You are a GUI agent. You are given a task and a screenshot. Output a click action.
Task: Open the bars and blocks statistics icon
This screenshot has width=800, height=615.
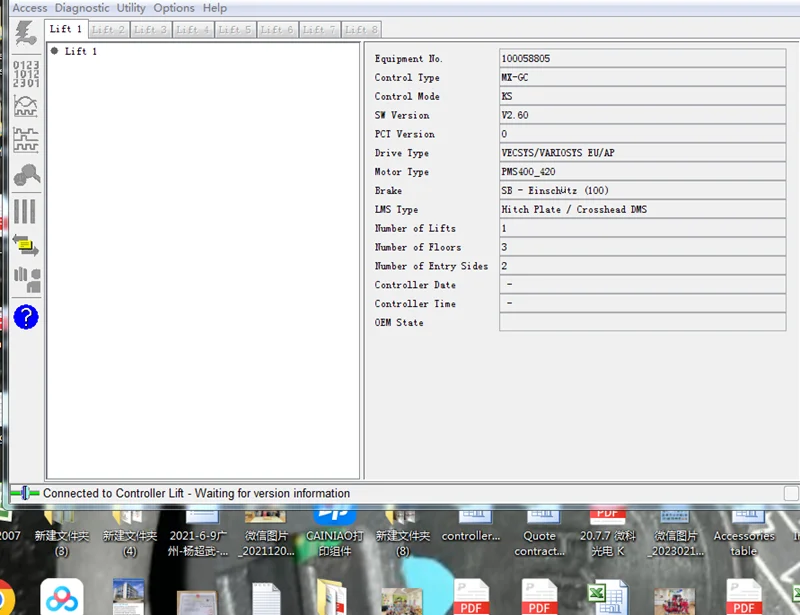click(27, 280)
